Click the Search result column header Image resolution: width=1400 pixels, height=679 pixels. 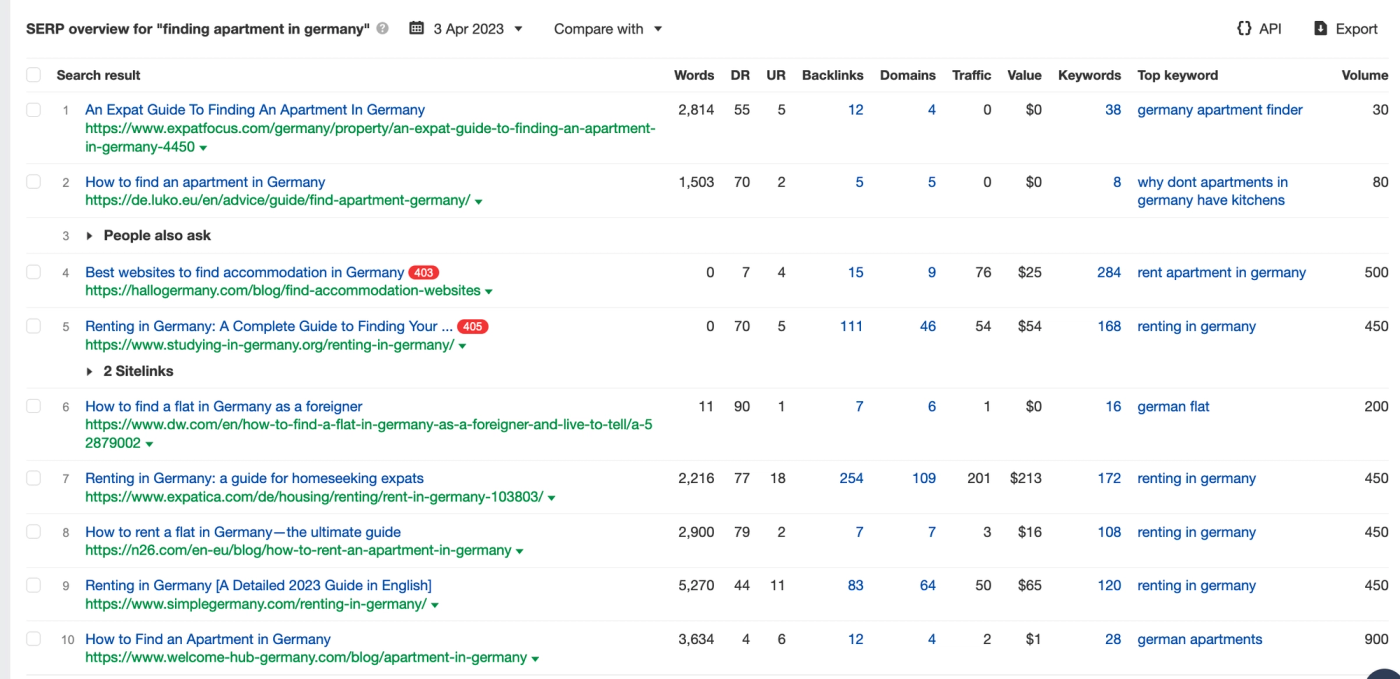98,75
